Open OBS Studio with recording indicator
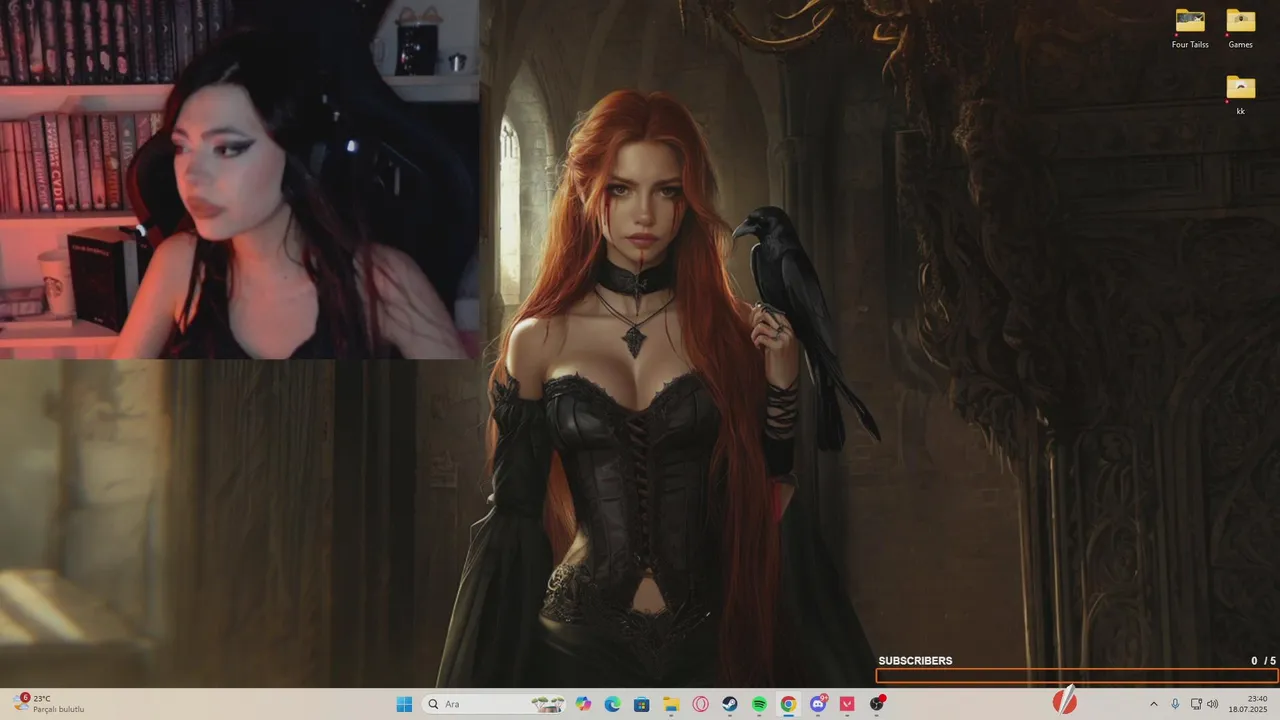 pyautogui.click(x=877, y=704)
